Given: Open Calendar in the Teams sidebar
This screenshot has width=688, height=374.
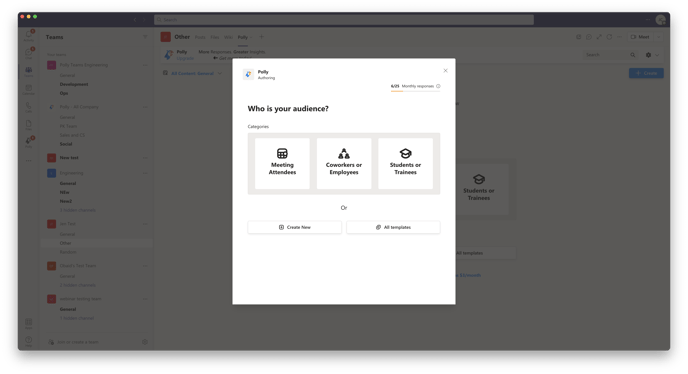Looking at the screenshot, I should (x=29, y=89).
